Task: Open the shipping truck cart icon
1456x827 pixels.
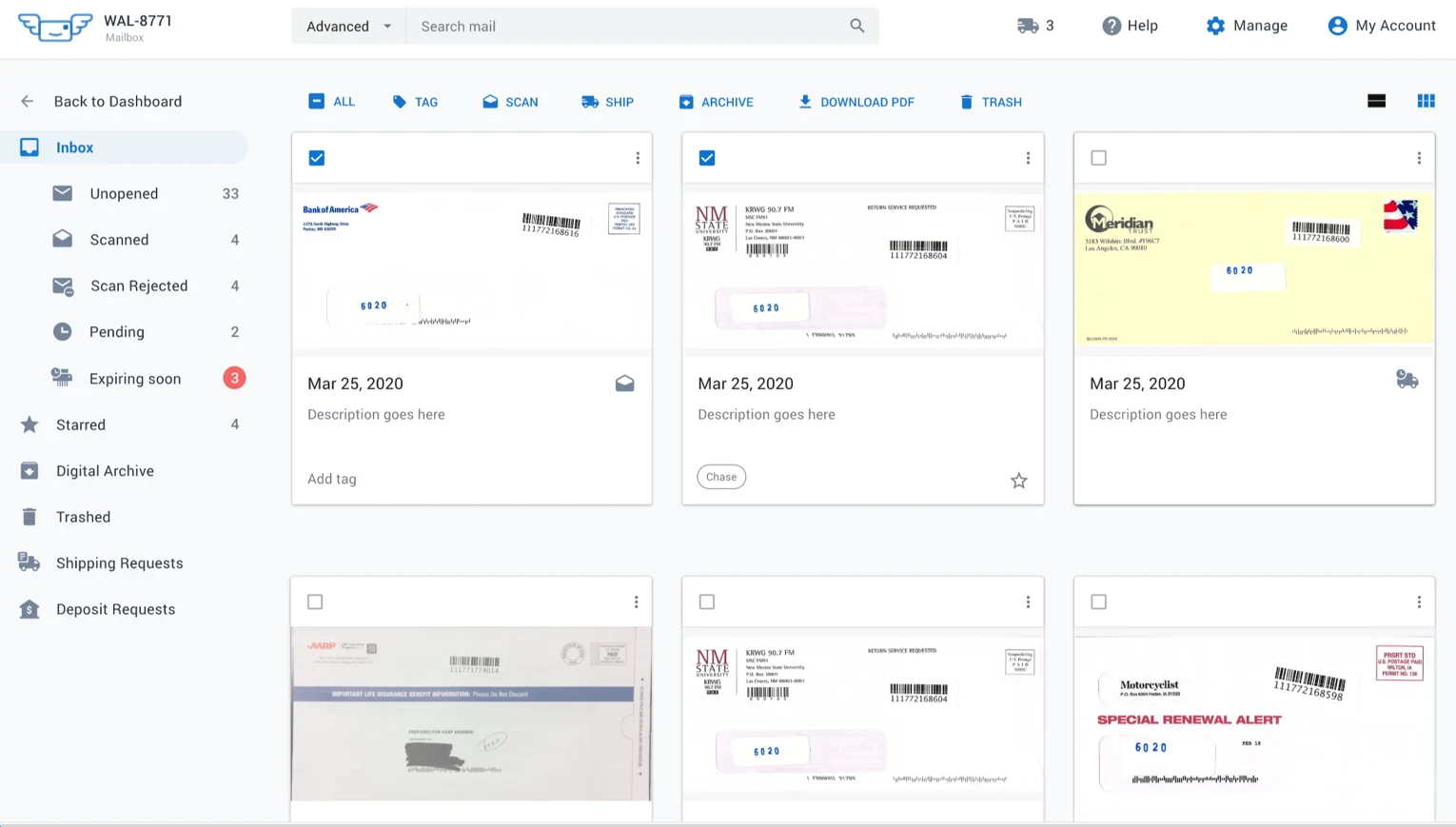Action: point(1027,26)
